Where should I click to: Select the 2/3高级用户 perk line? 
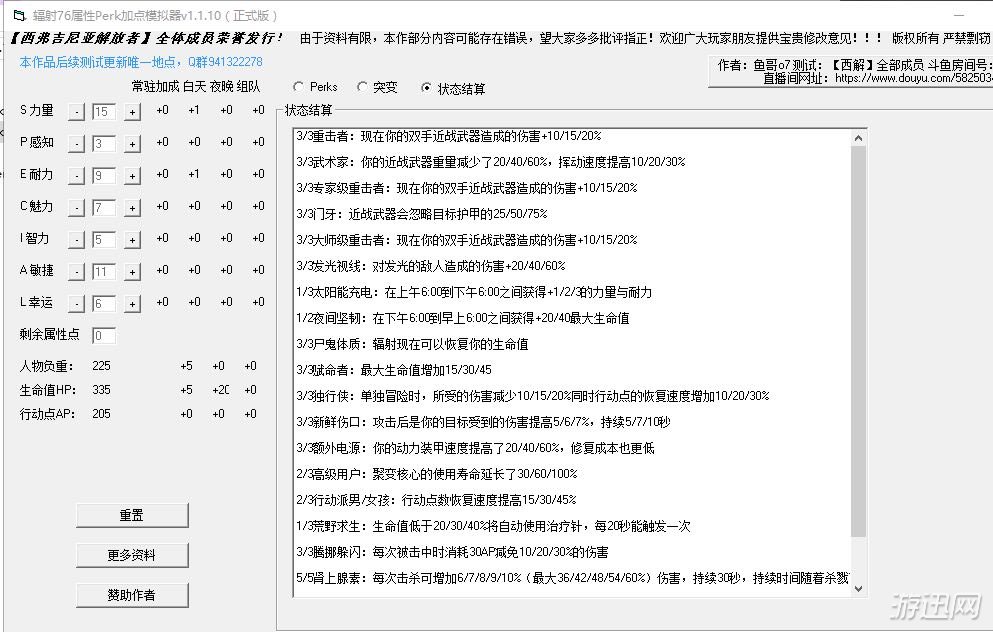point(436,474)
